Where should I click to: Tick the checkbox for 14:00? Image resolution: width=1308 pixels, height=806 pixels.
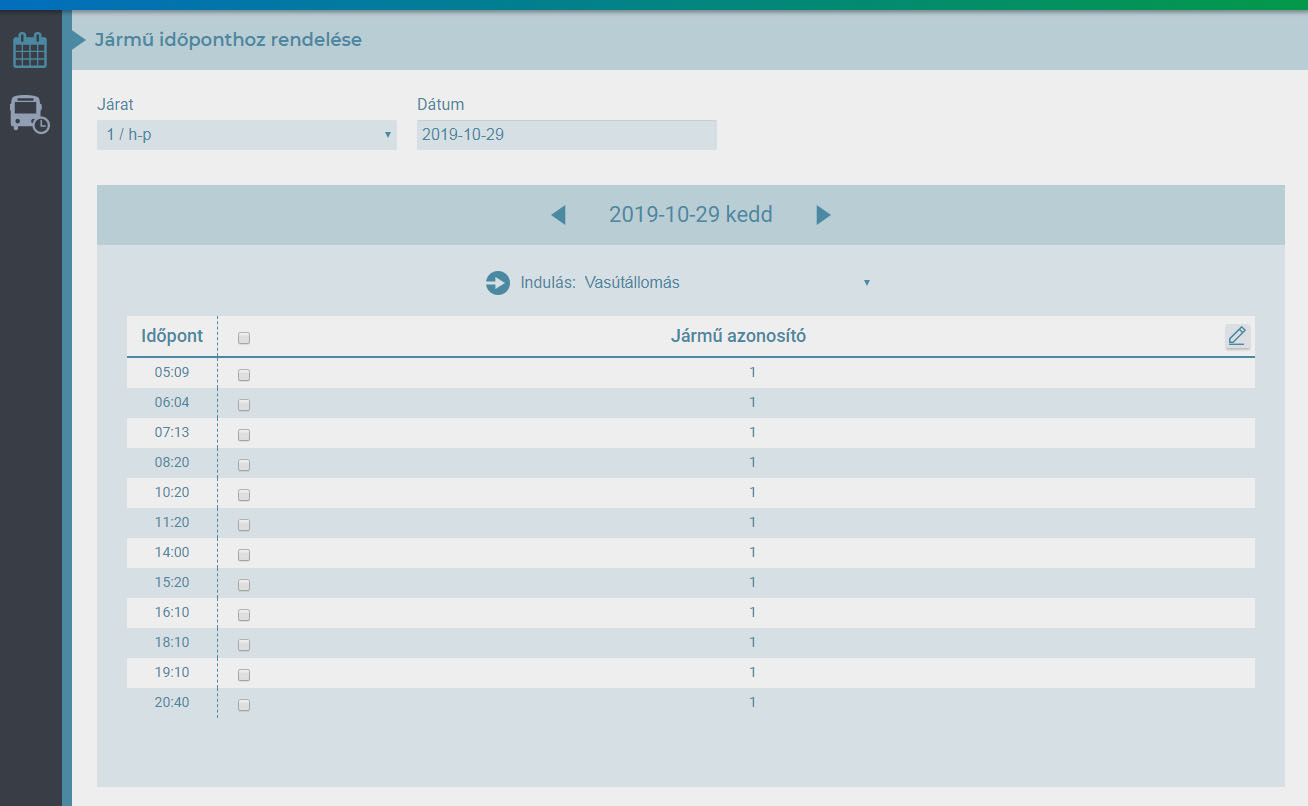click(244, 555)
